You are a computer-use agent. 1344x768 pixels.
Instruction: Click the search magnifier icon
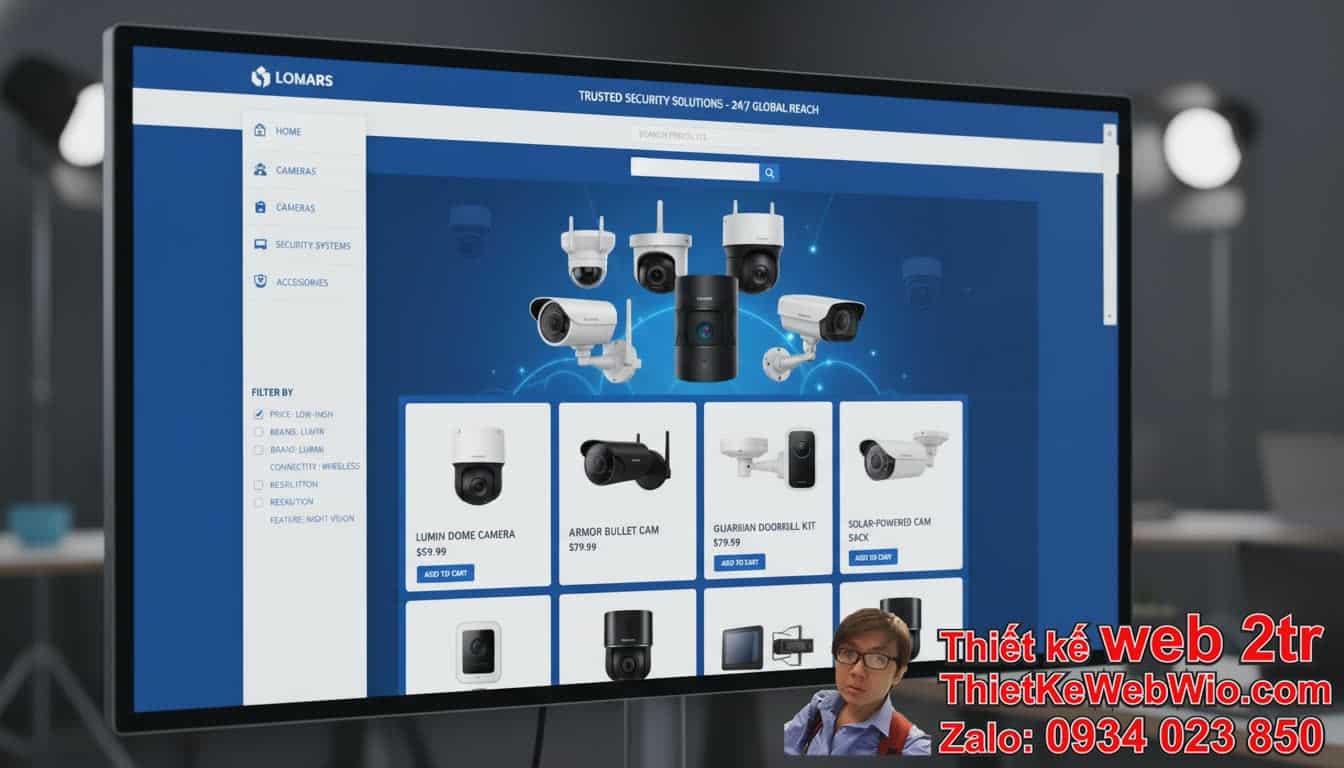click(768, 173)
